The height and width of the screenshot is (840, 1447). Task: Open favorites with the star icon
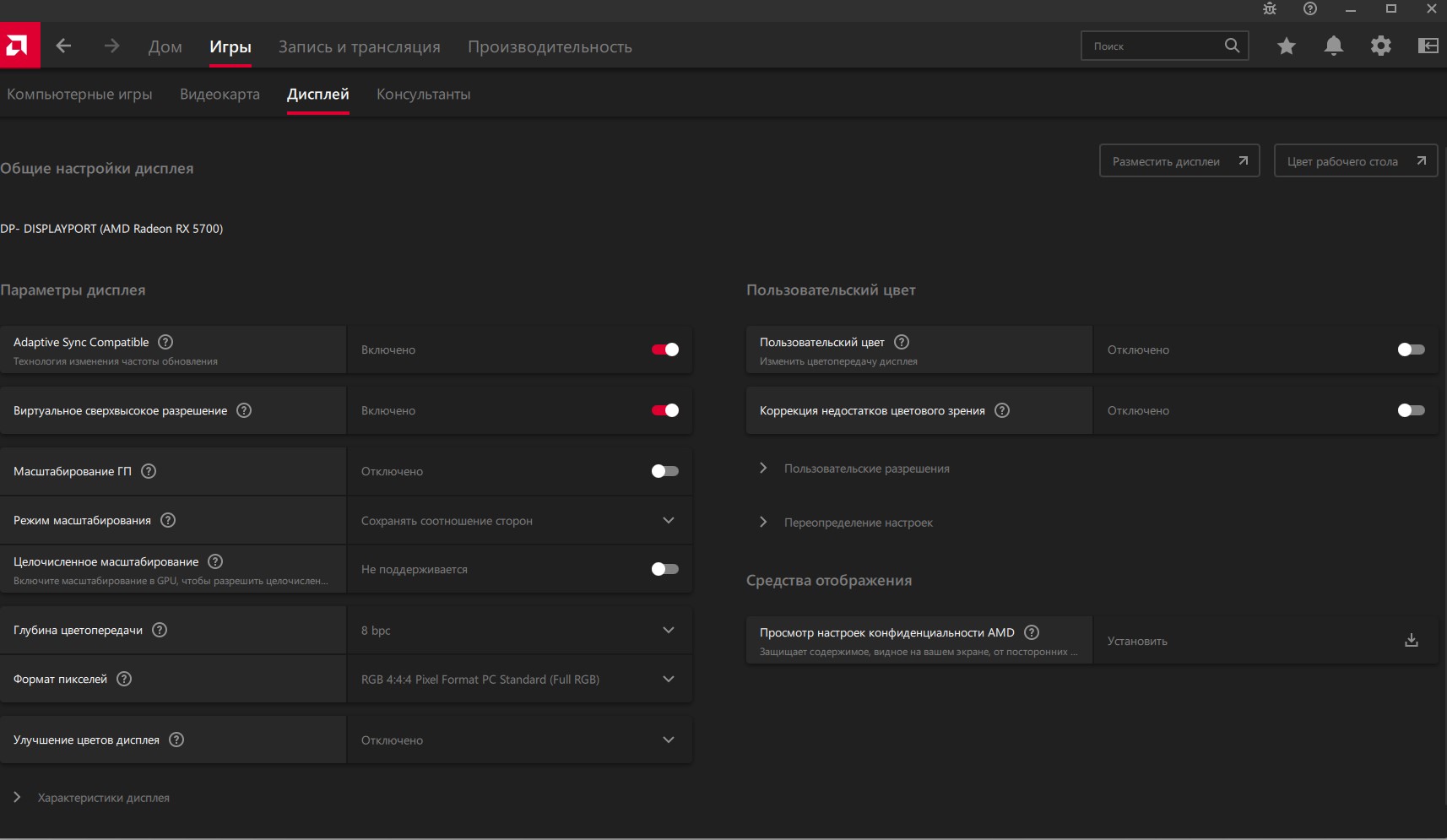1286,46
